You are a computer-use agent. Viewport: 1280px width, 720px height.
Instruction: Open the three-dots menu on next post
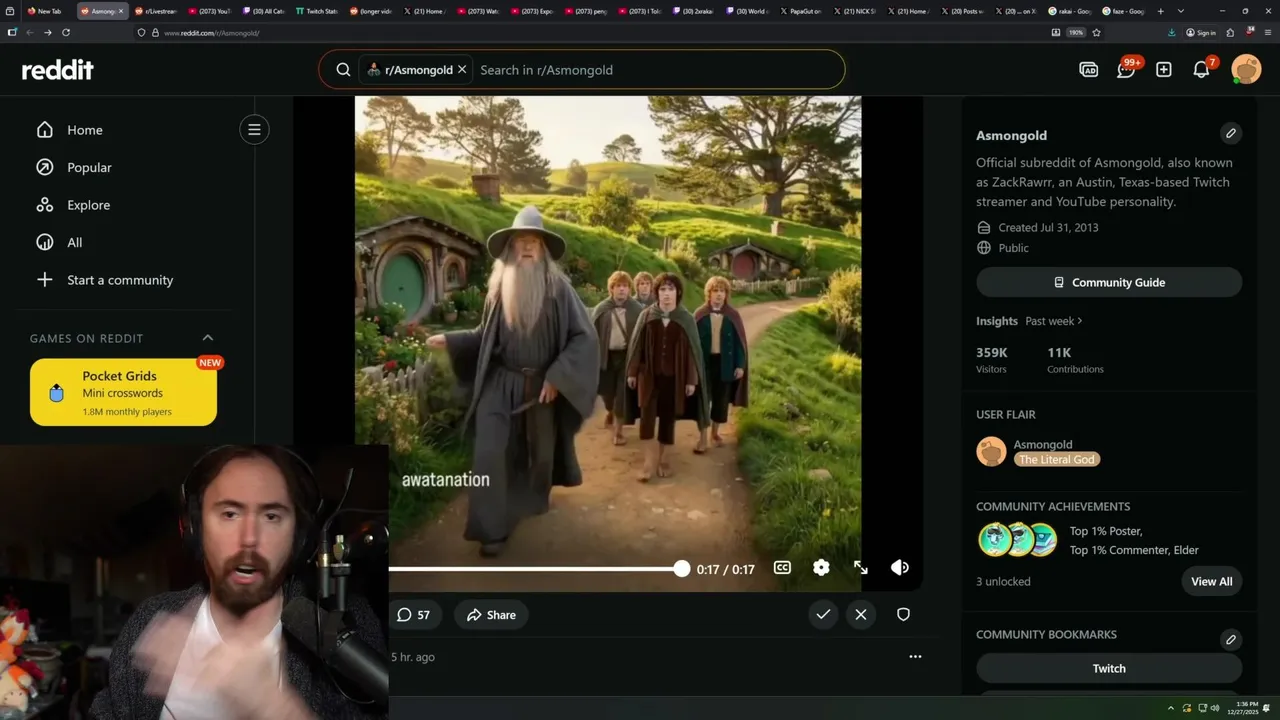point(915,657)
